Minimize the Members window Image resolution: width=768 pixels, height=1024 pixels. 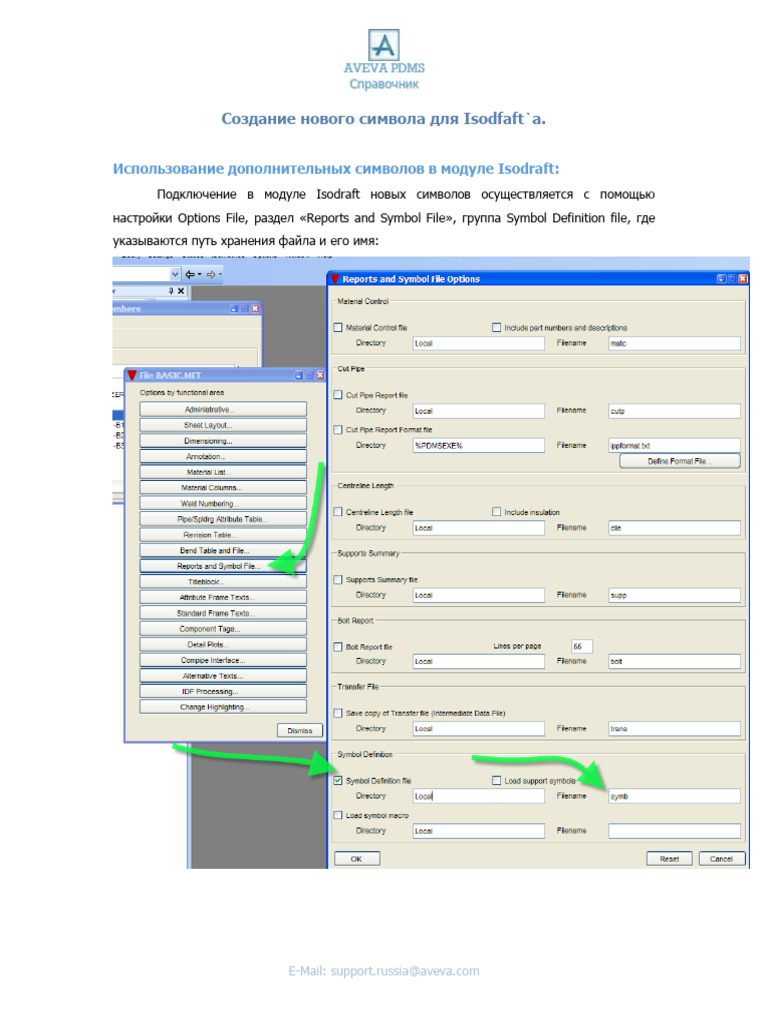[x=234, y=308]
